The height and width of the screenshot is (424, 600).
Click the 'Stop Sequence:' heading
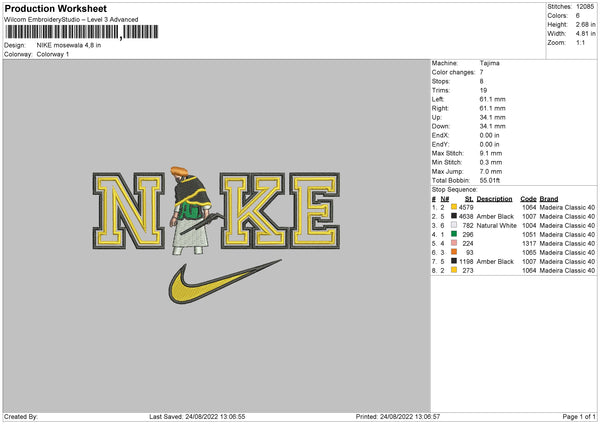click(455, 189)
